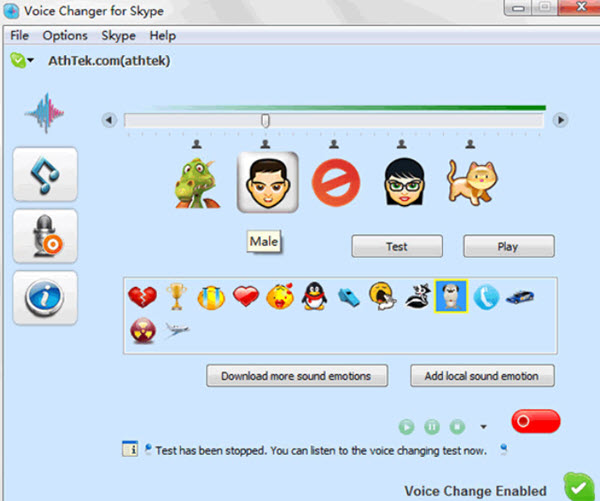Play the airplane sound emotion

click(x=176, y=329)
